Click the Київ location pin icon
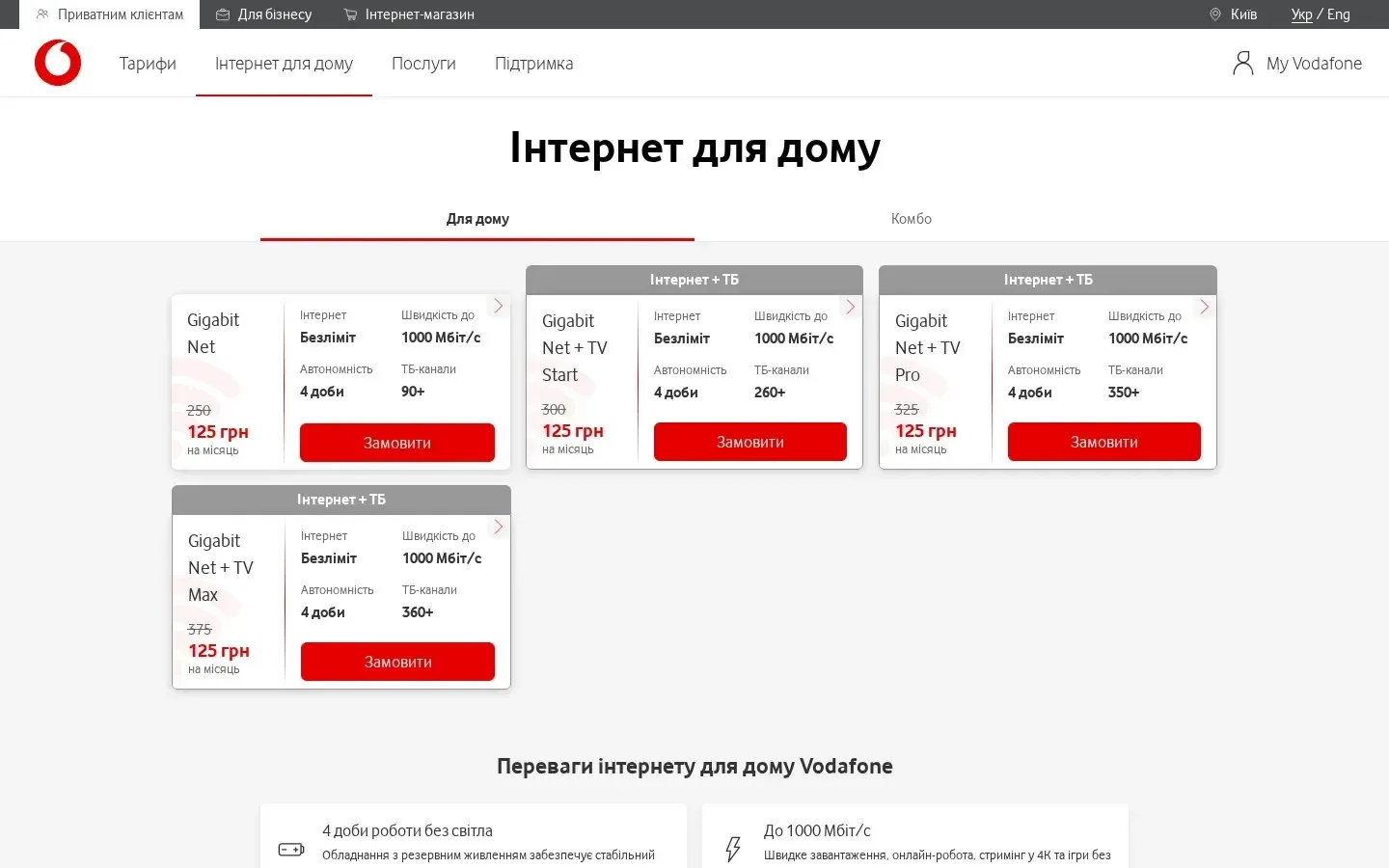This screenshot has height=868, width=1389. click(1215, 14)
